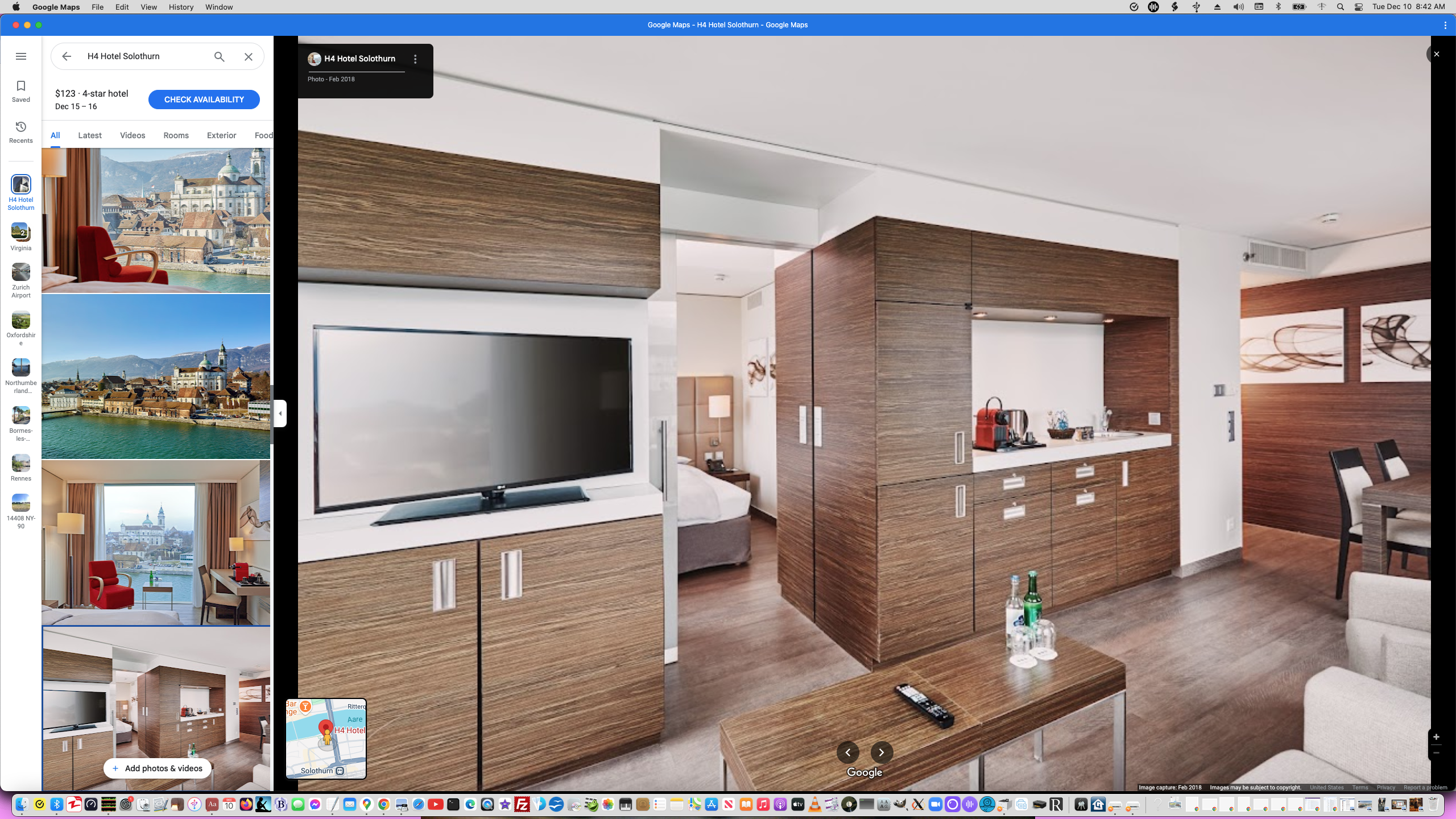Open the mini map thumbnail of Solothurn

[x=325, y=738]
